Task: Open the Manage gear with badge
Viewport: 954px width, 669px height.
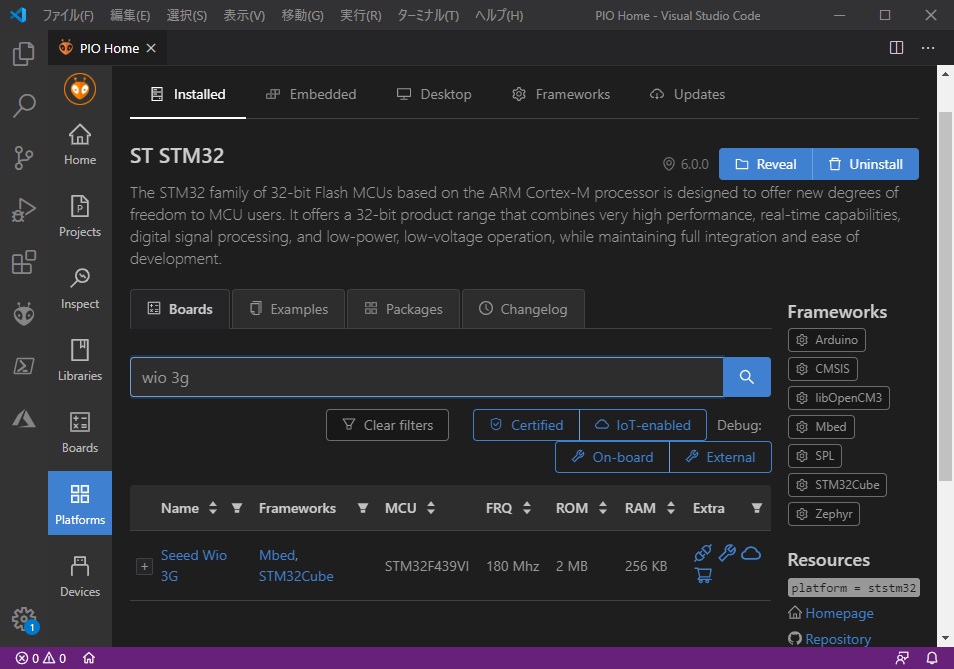Action: pyautogui.click(x=24, y=619)
